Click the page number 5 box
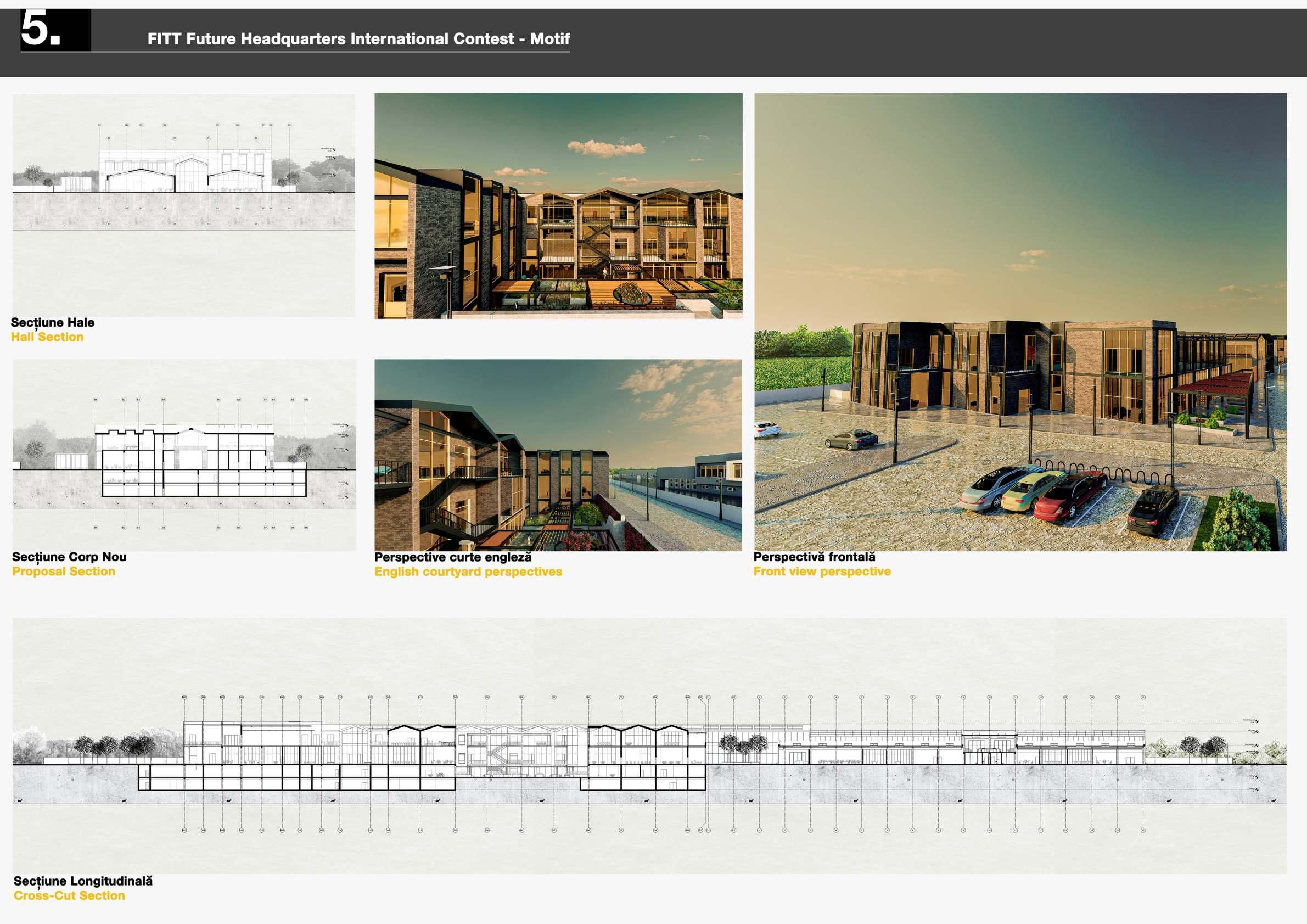This screenshot has width=1307, height=924. 55,30
